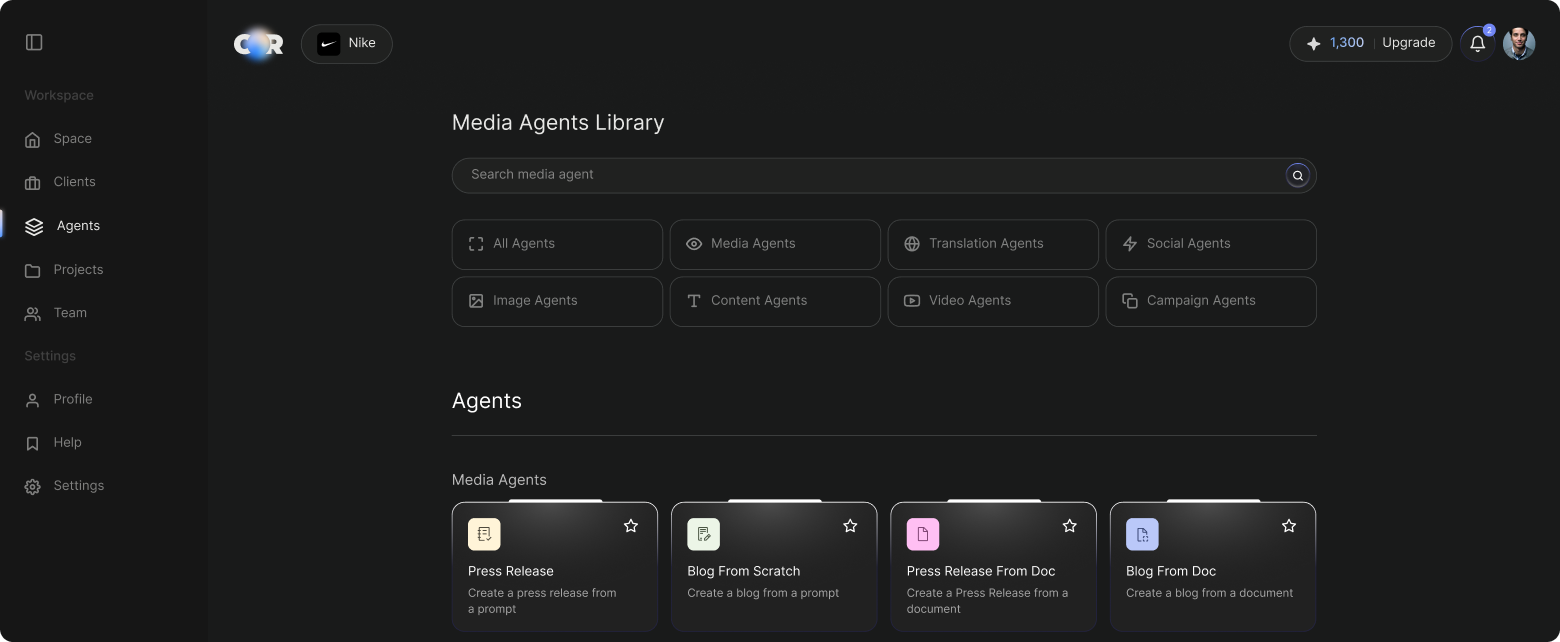Click the Blog From Doc document icon
The image size is (1560, 642).
point(1142,534)
